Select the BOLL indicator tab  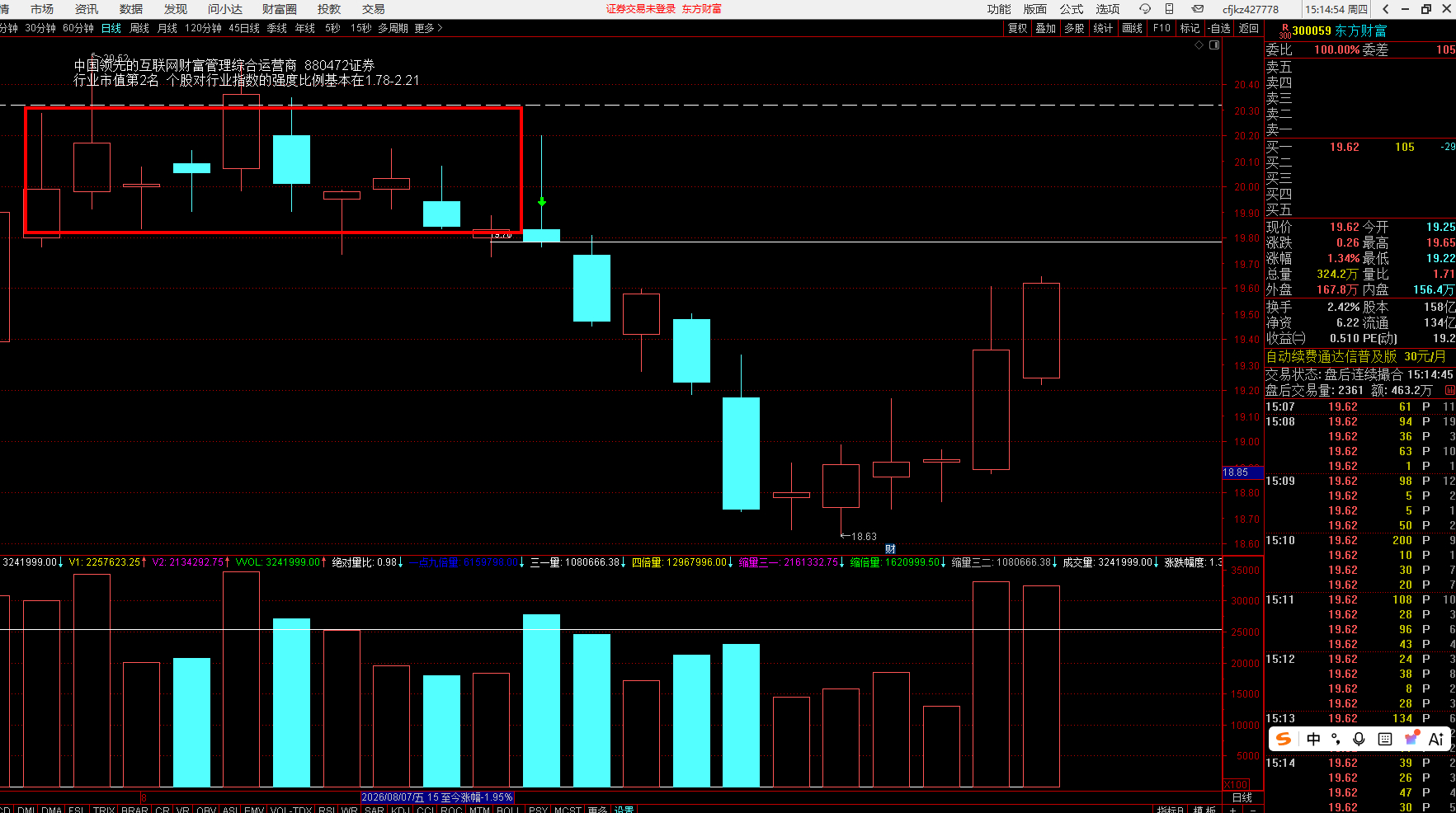click(x=508, y=810)
